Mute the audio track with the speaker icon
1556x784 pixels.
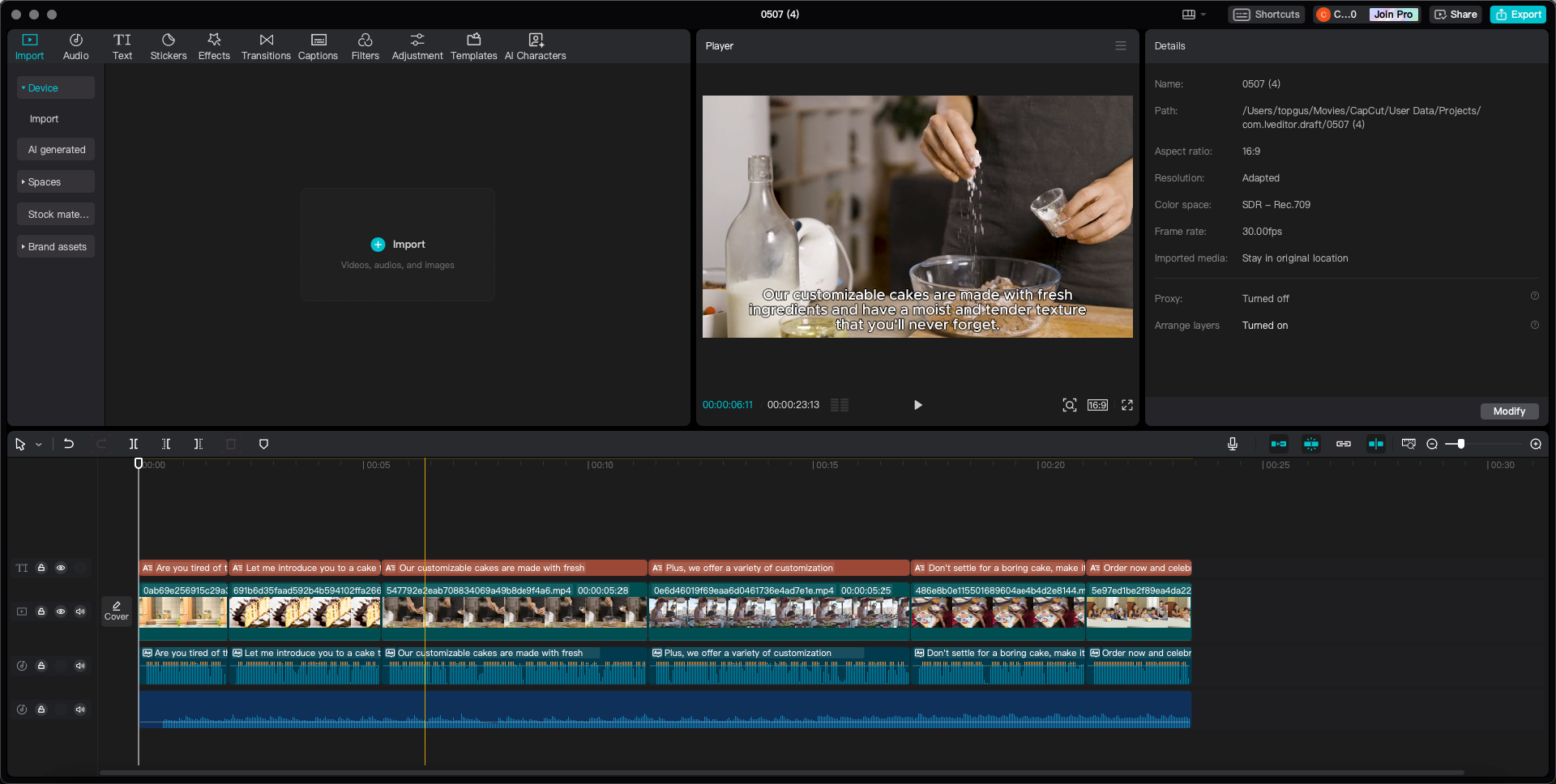tap(80, 666)
